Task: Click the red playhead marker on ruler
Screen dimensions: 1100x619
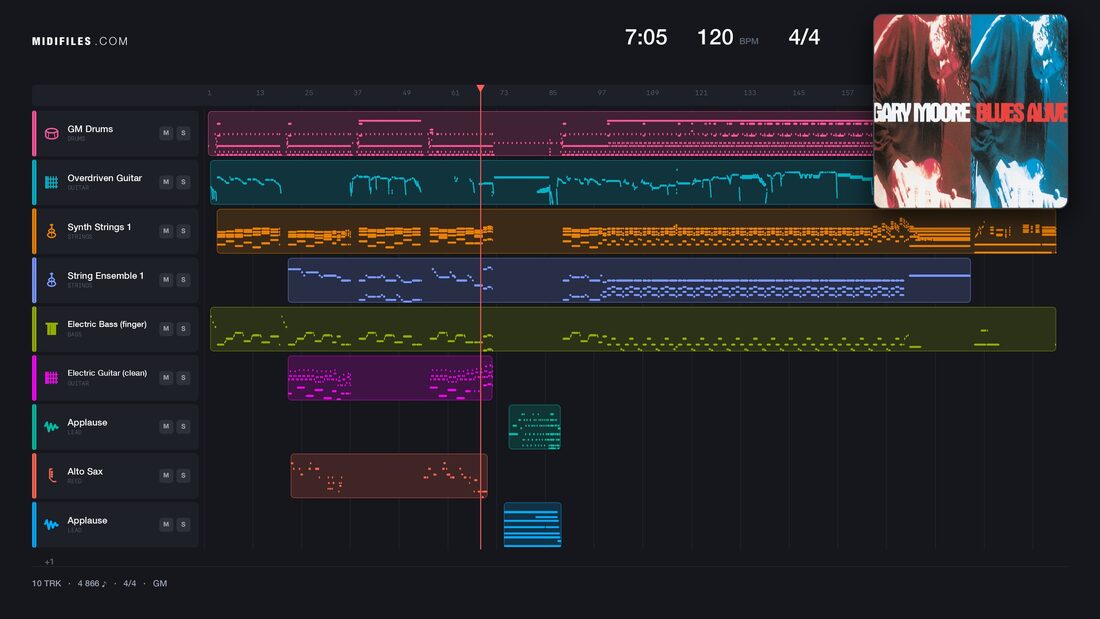Action: pos(481,88)
